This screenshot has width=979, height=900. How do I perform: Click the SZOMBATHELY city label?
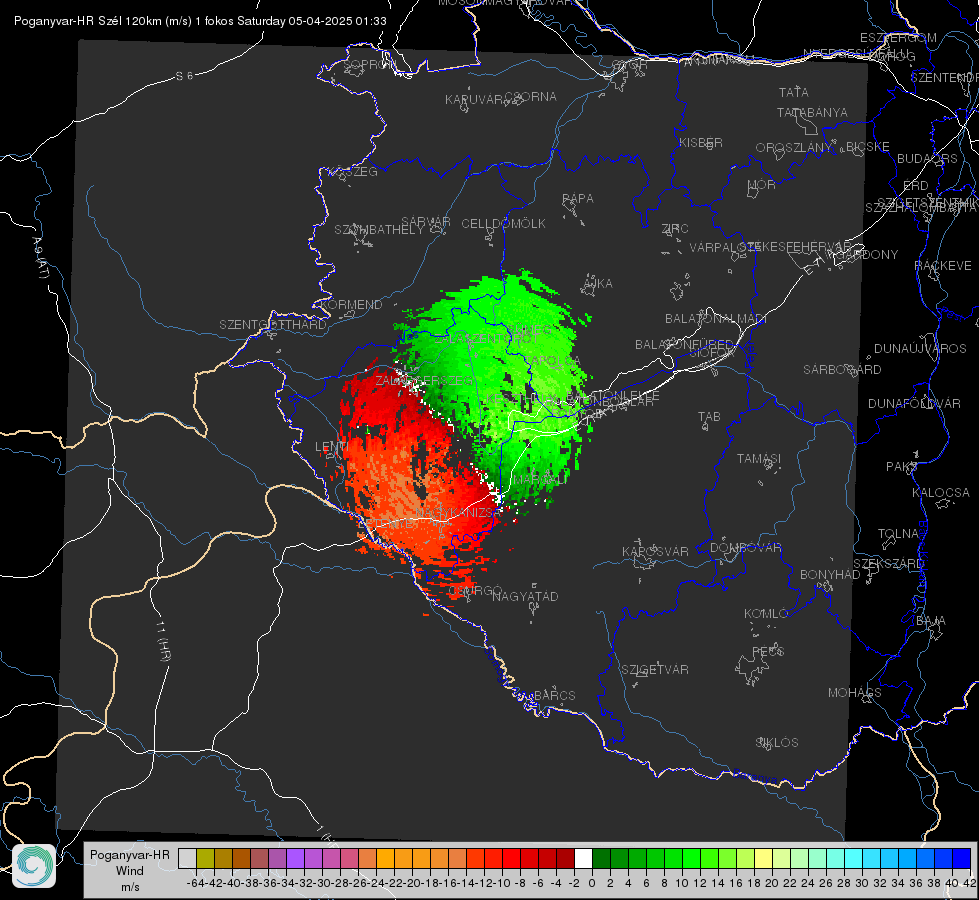[x=379, y=230]
